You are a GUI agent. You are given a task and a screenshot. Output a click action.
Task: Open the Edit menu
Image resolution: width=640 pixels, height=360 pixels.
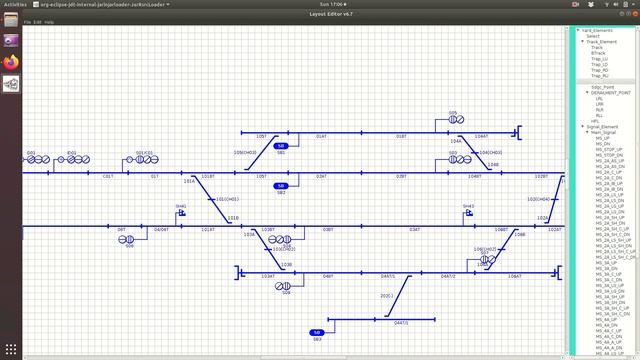(x=38, y=22)
